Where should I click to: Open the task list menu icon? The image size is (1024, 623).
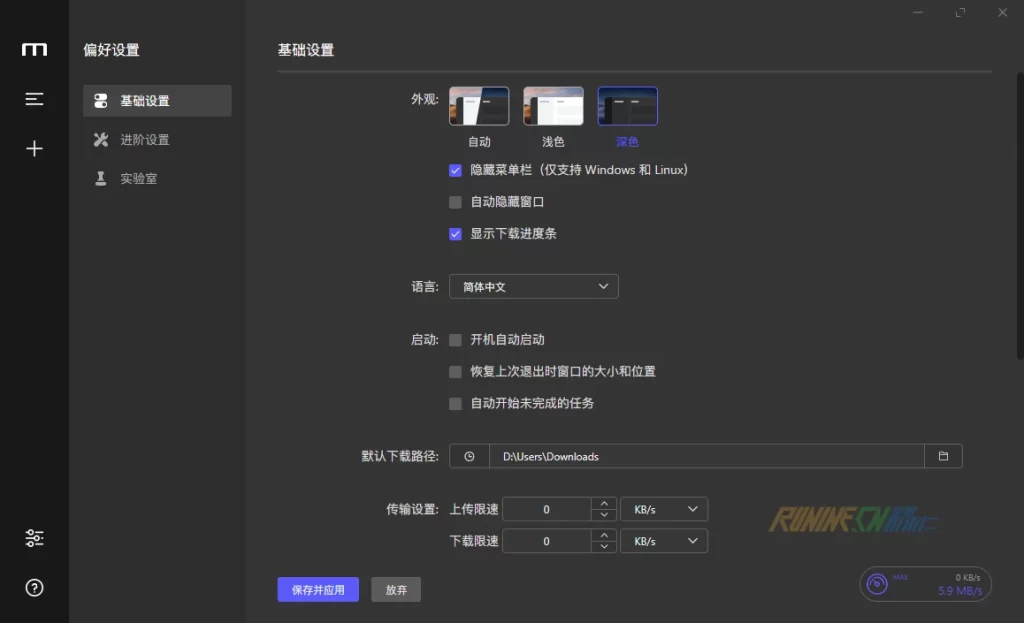click(x=34, y=99)
